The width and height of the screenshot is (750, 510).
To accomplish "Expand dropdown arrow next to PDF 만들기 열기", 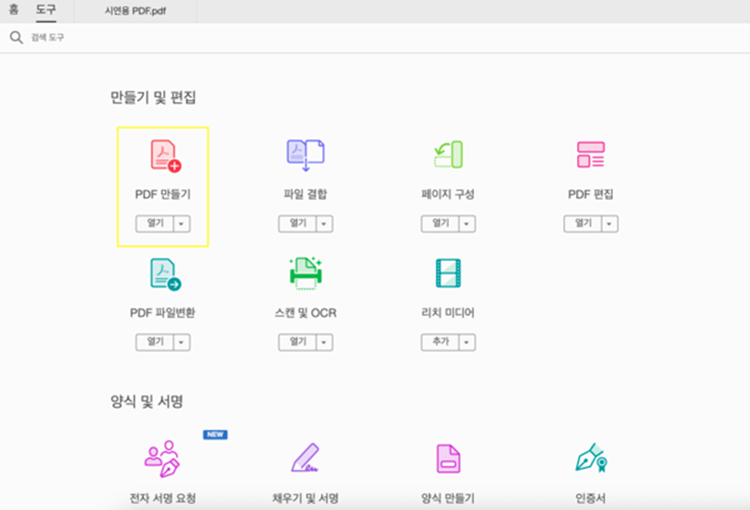I will tap(182, 223).
